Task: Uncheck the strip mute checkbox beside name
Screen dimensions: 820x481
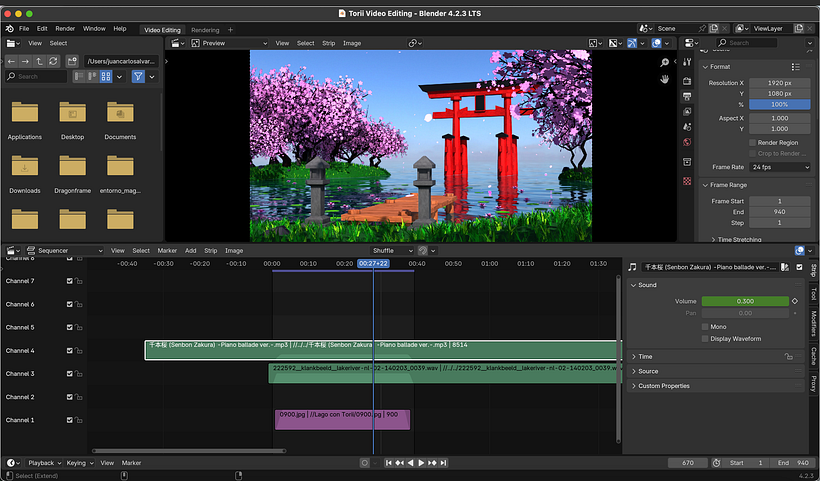Action: tap(799, 267)
